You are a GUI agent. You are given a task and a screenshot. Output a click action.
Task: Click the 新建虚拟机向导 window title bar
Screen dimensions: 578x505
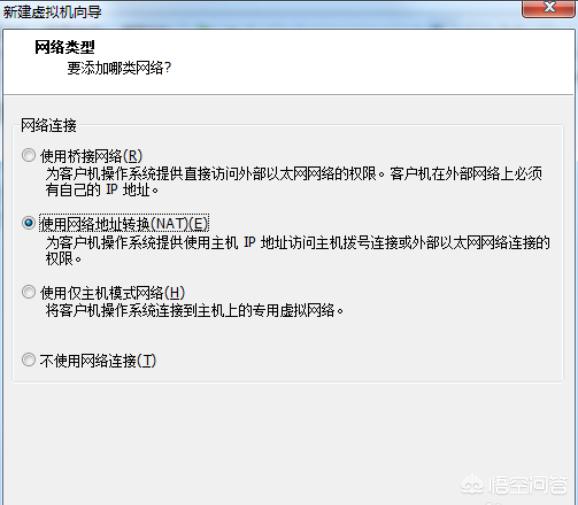click(x=258, y=12)
